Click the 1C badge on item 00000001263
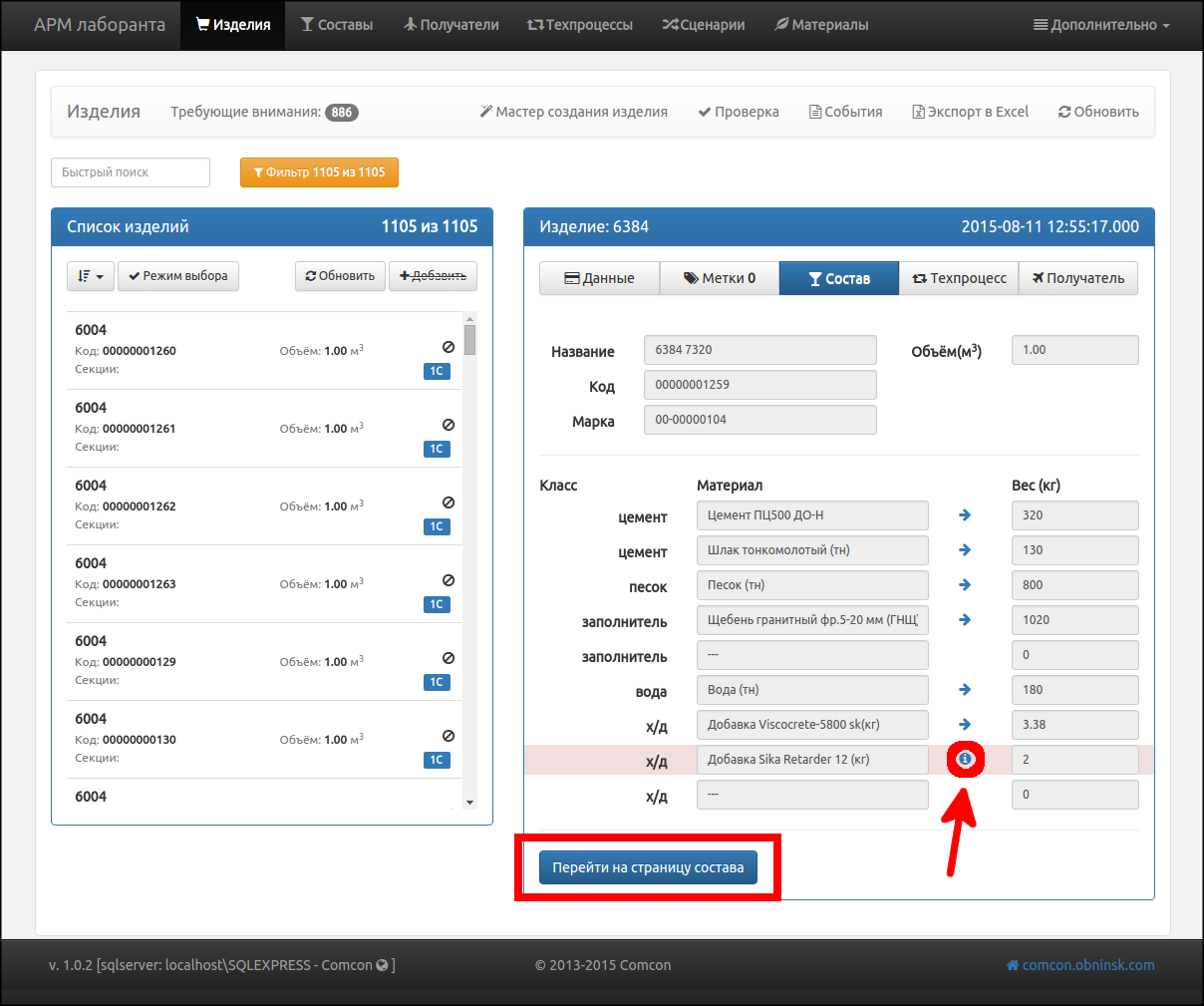This screenshot has height=1006, width=1204. [437, 604]
